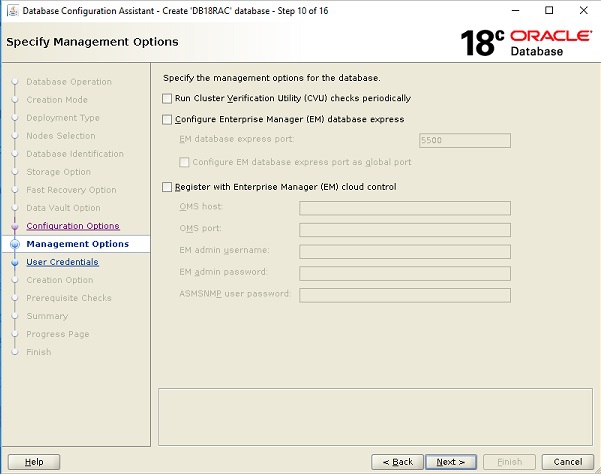Click Prerequisite Checks step label
601x474 pixels.
point(69,298)
